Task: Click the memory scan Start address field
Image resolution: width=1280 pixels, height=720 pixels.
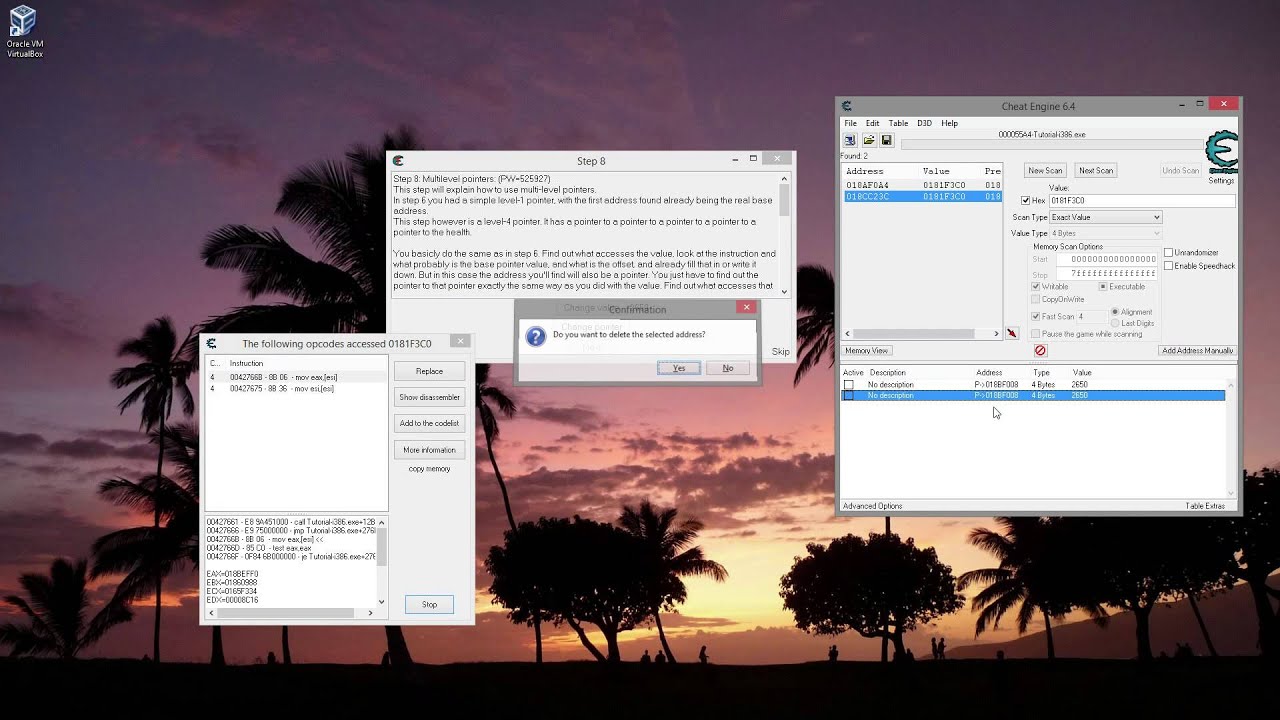Action: coord(1107,259)
